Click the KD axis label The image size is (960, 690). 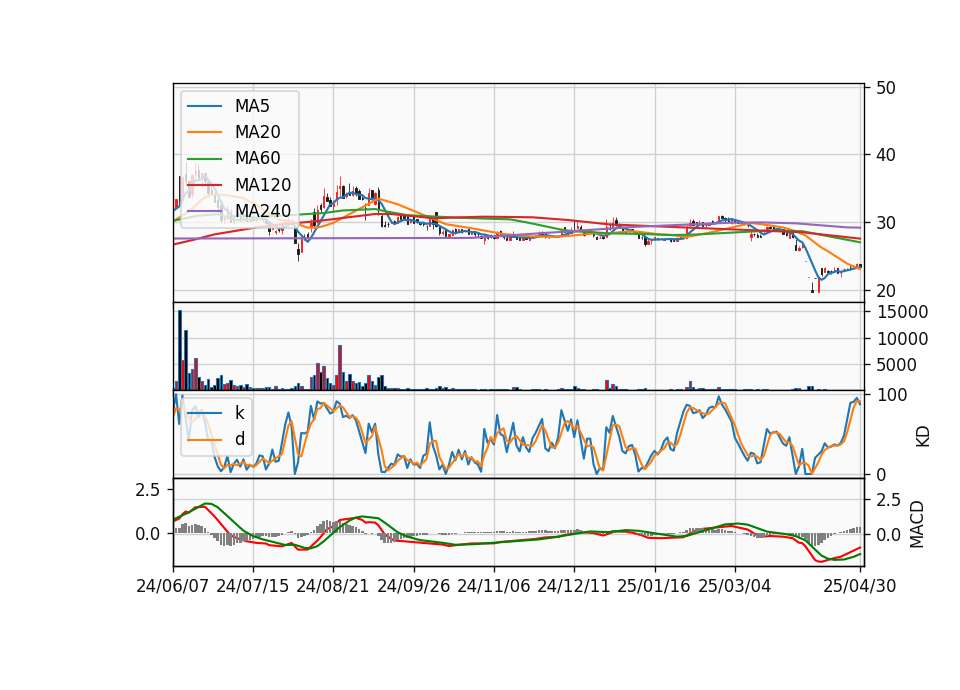[922, 436]
